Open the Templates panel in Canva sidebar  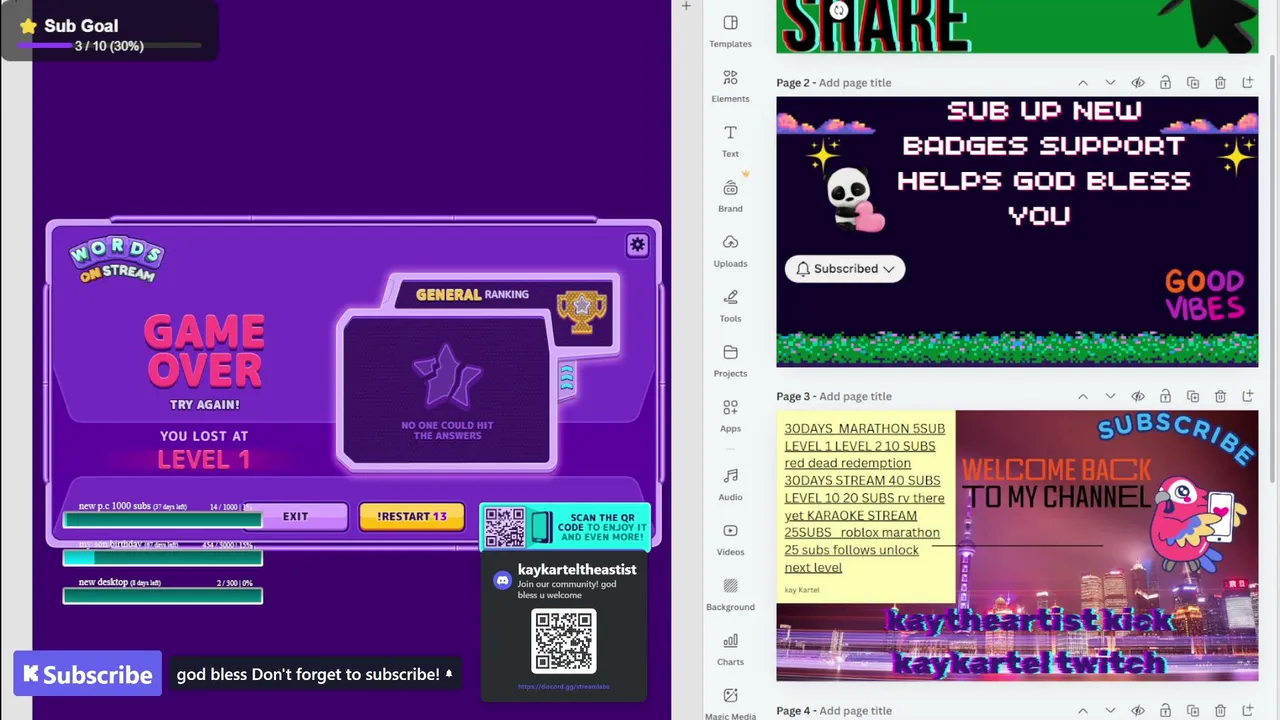[730, 31]
